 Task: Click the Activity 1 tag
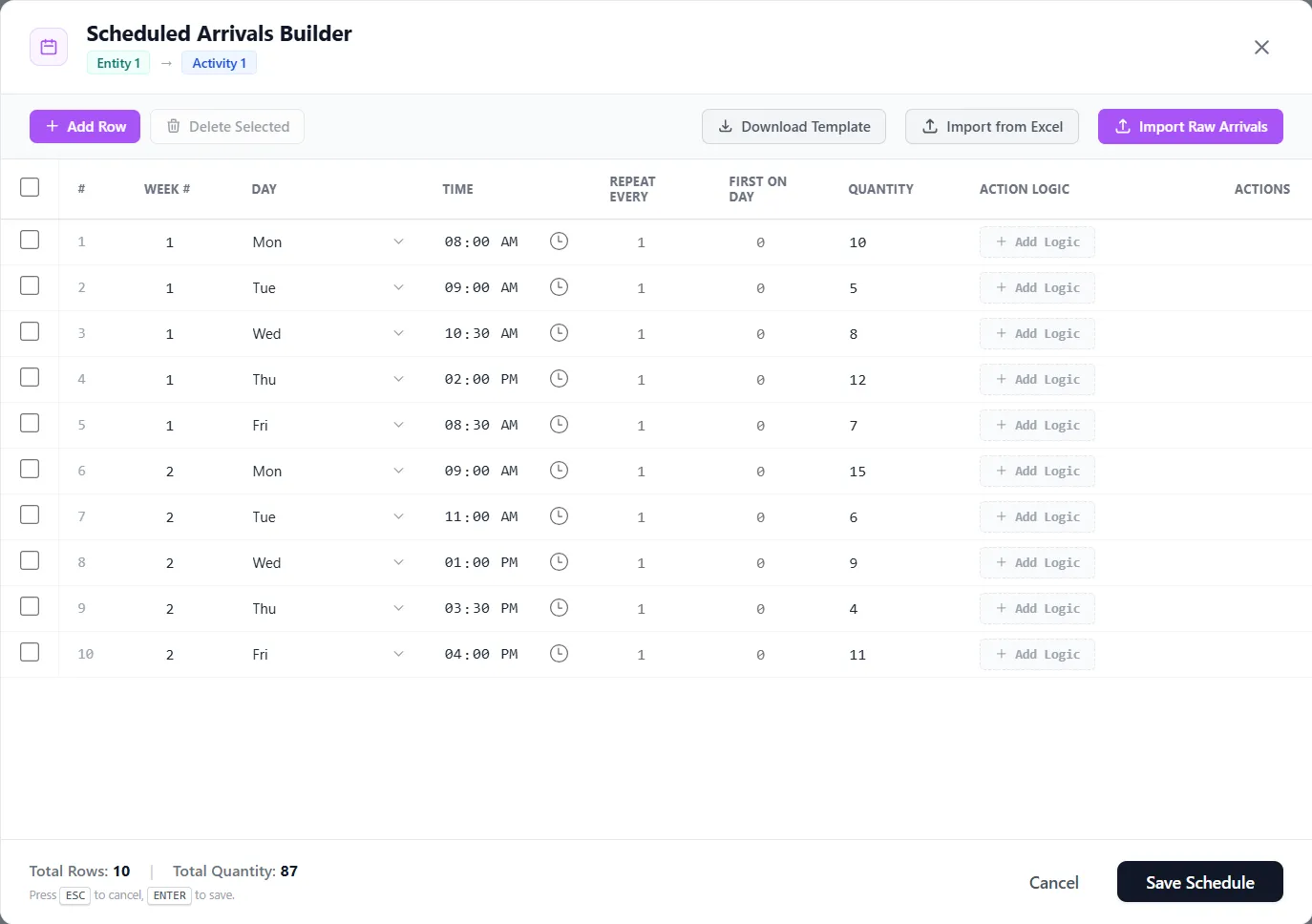coord(219,63)
